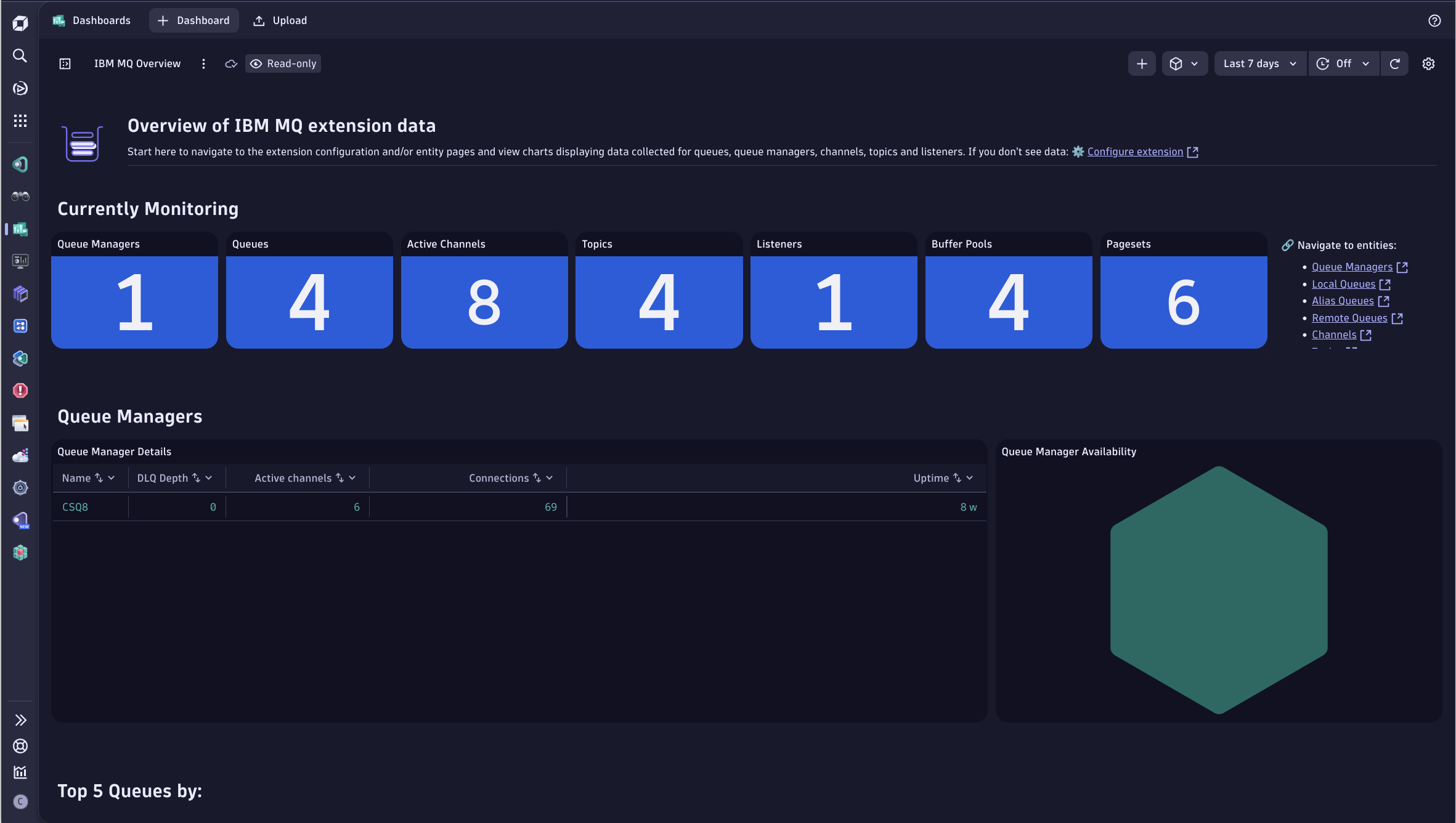Open dashboard settings gear icon
Screen dimensions: 1456x823
1428,64
